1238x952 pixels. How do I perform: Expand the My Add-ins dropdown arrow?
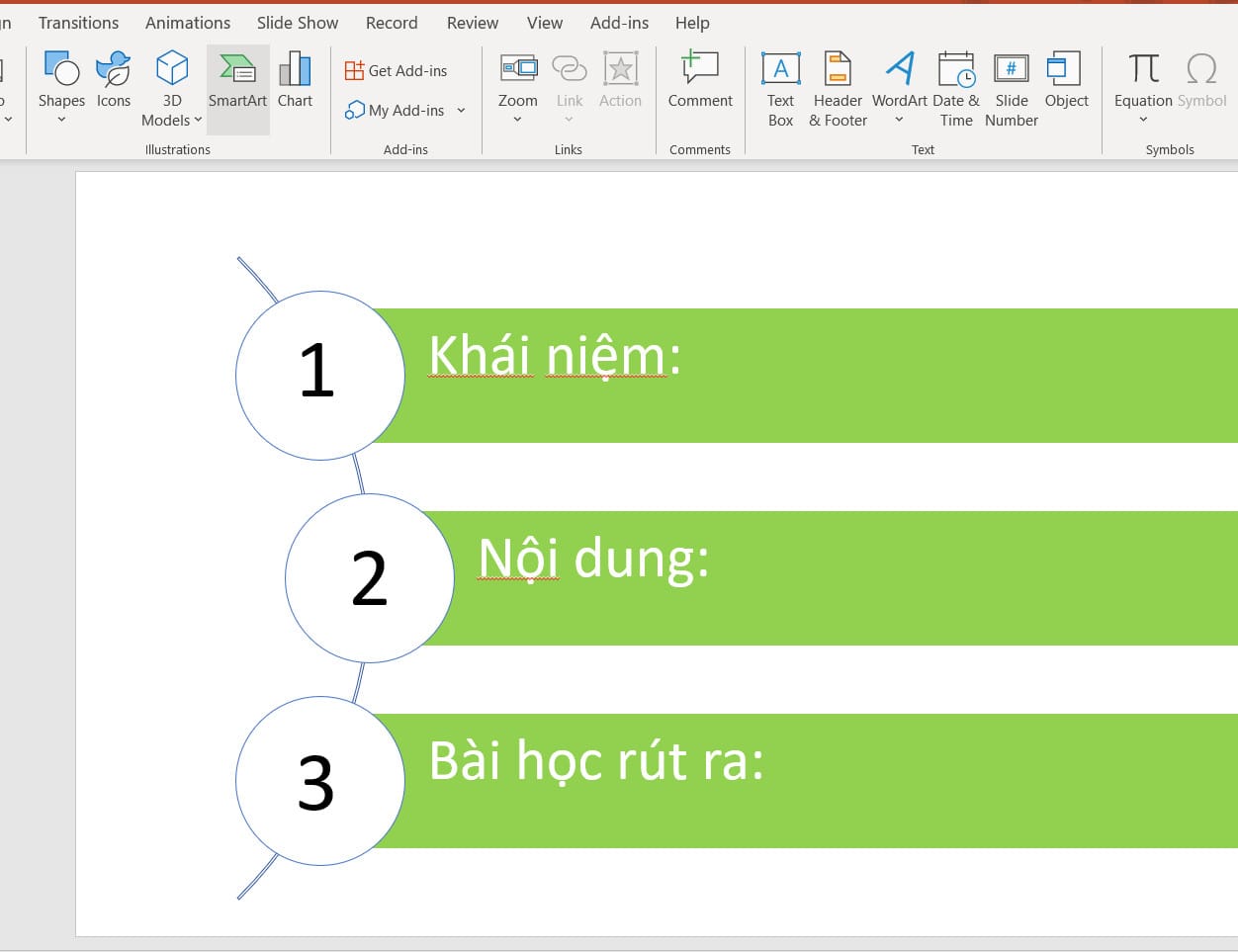[x=461, y=110]
